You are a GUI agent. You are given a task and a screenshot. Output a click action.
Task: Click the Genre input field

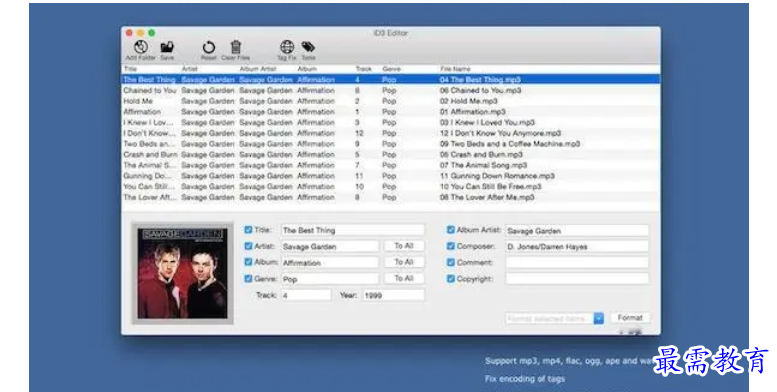pyautogui.click(x=330, y=279)
